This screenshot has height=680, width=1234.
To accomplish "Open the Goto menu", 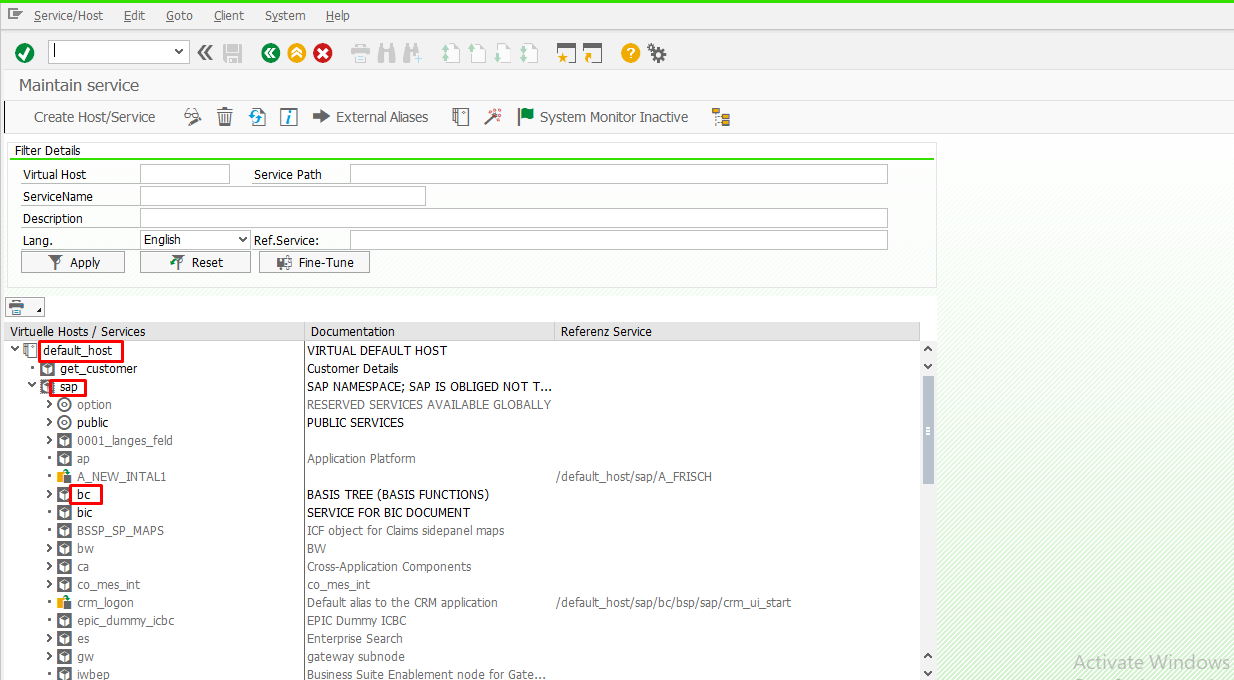I will click(179, 15).
